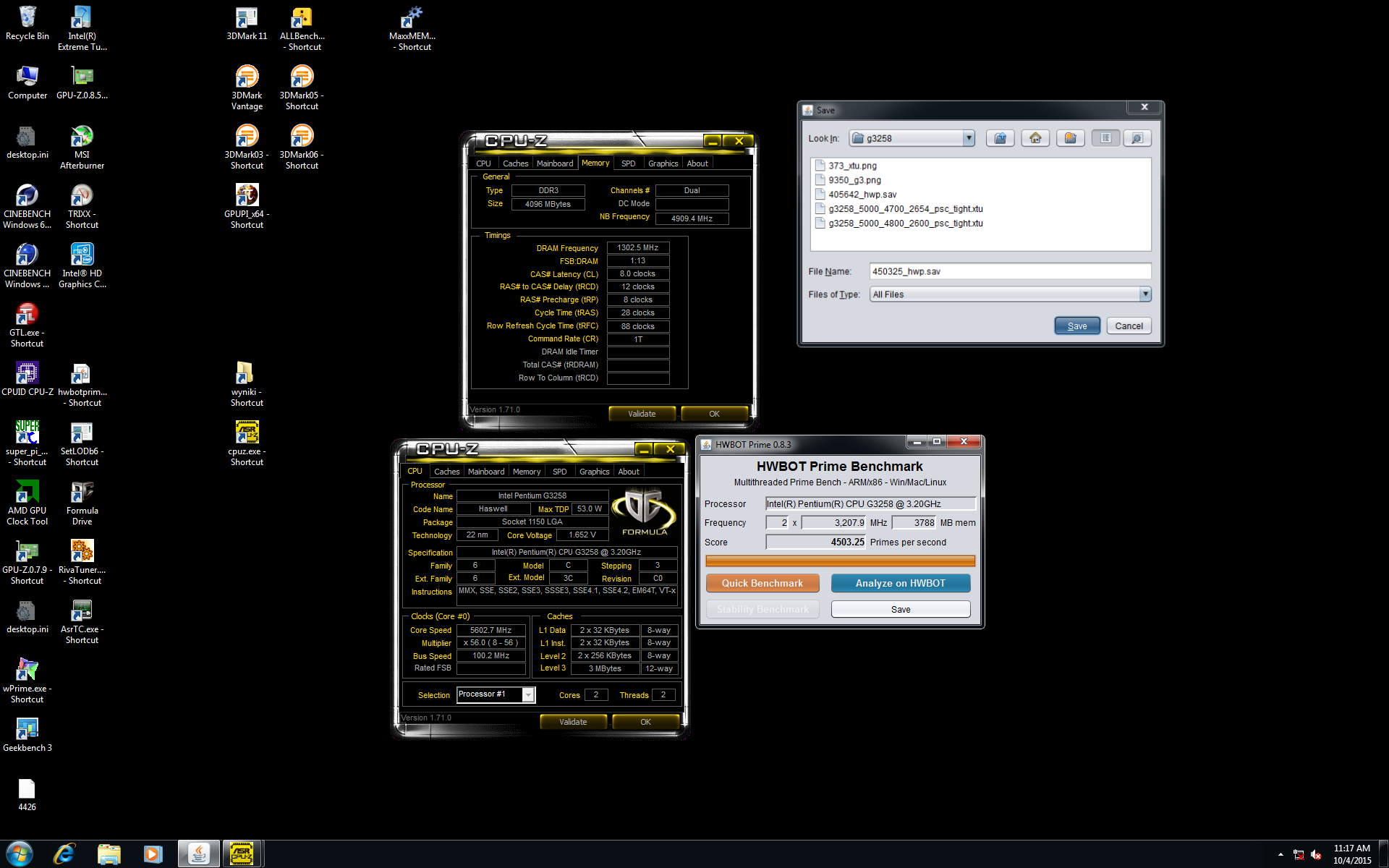Viewport: 1389px width, 868px height.
Task: Open SetLODb6 shortcut icon
Action: click(82, 443)
